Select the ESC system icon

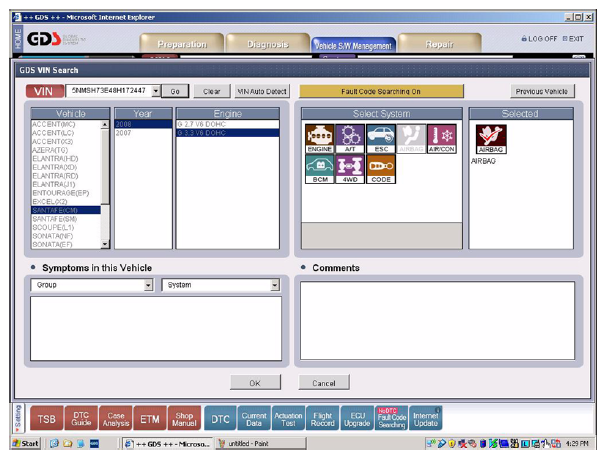coord(381,139)
